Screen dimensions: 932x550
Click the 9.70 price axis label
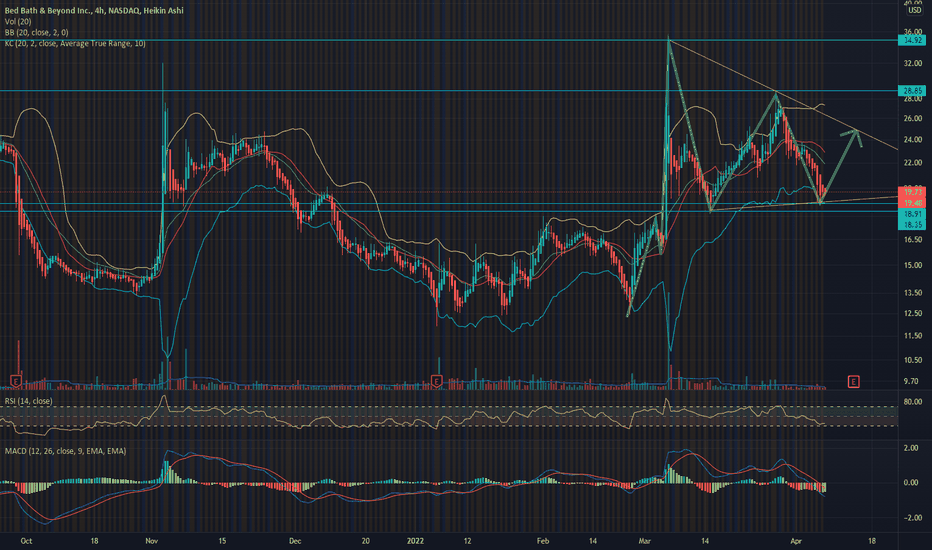[911, 381]
